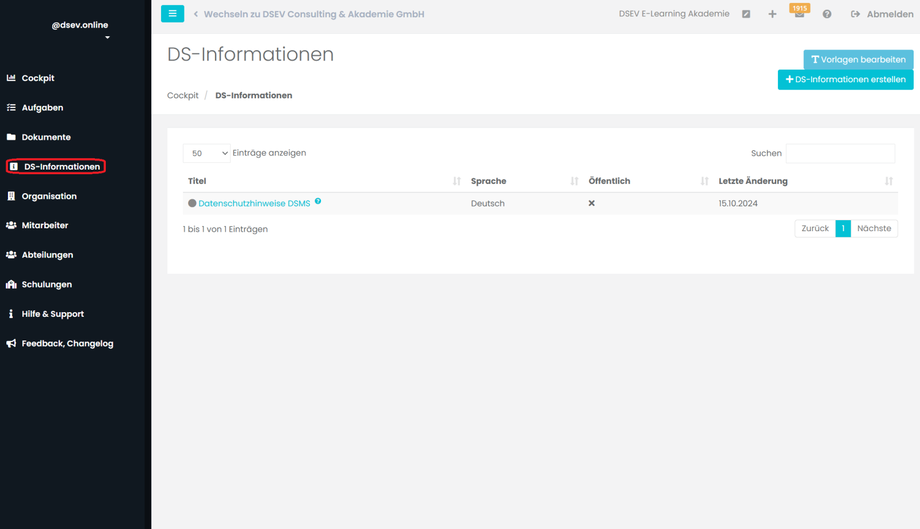Click the Nächste pagination button

874,228
